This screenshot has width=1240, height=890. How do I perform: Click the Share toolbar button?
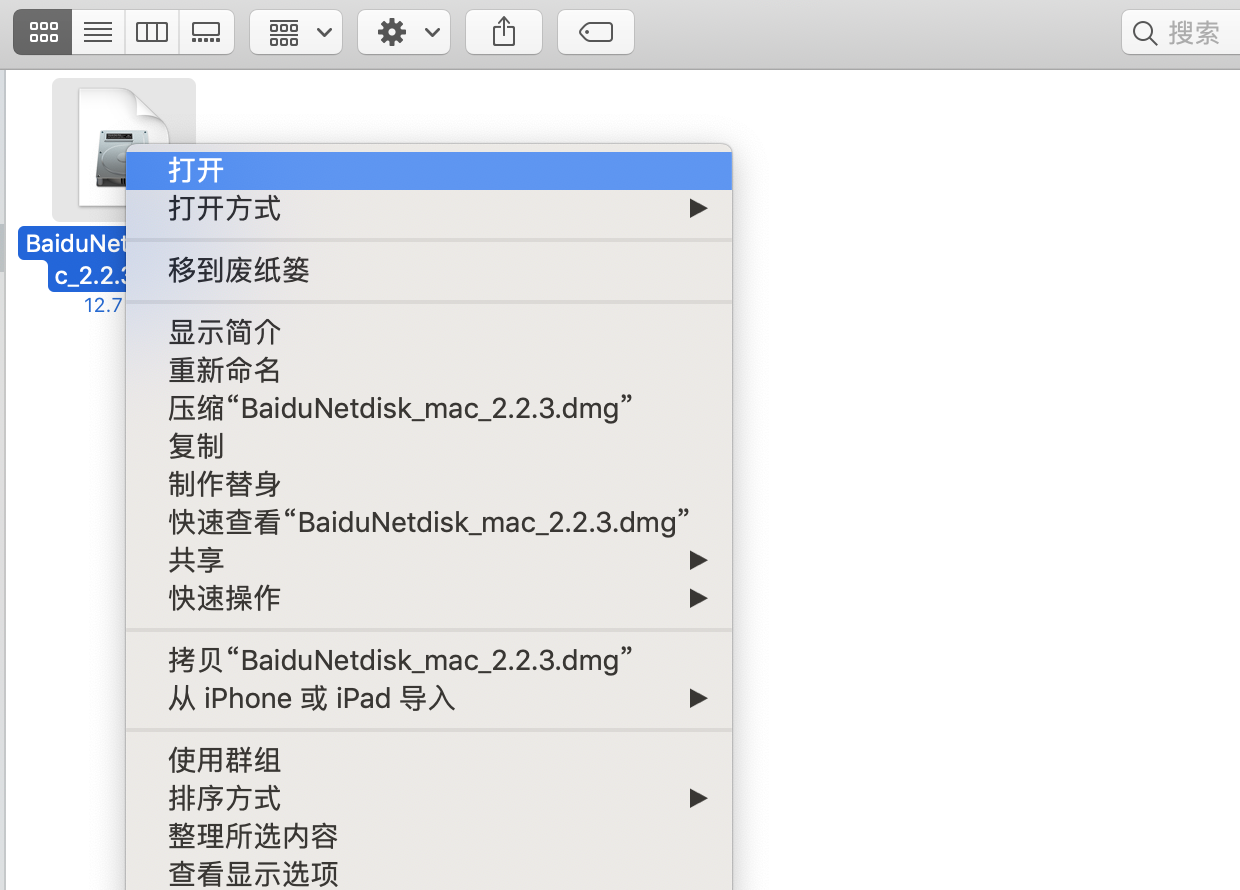[x=504, y=32]
